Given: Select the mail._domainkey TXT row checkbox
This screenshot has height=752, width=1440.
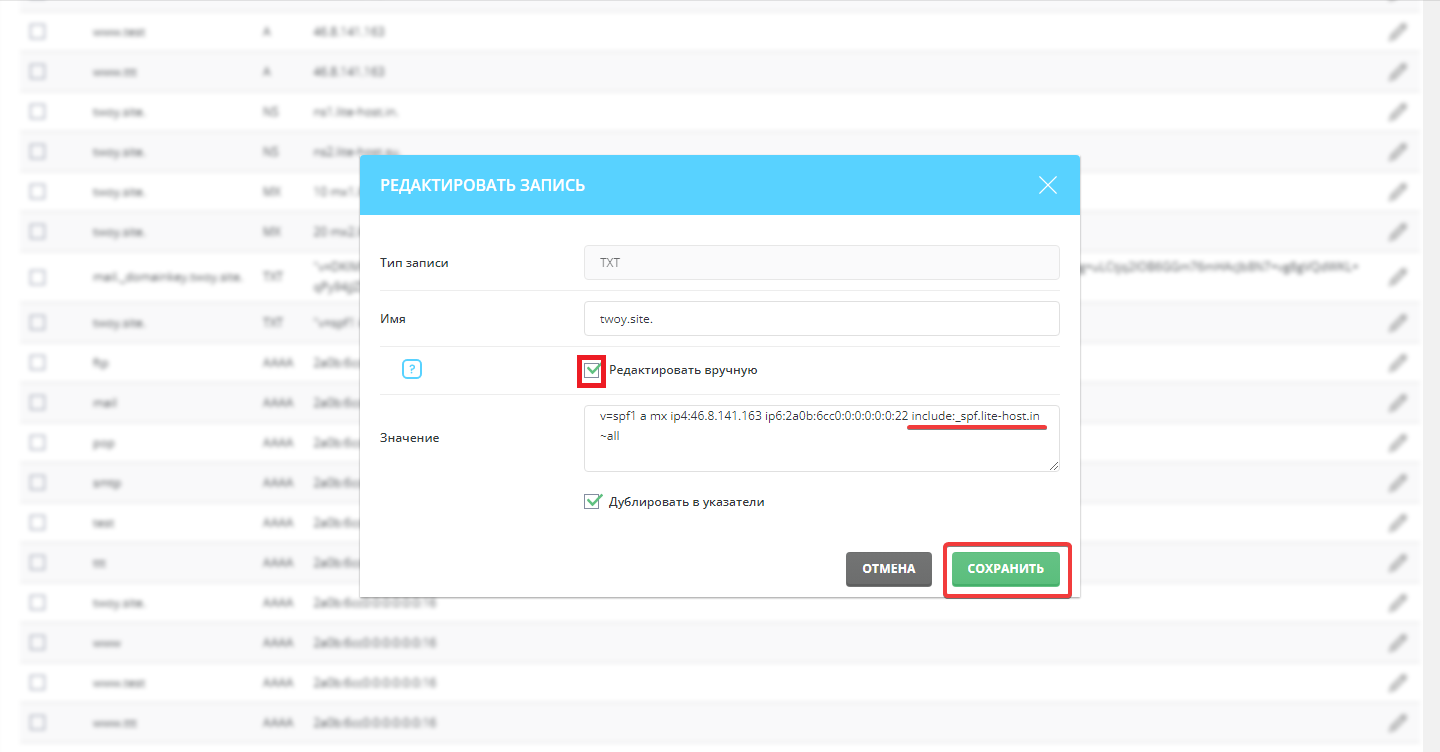Looking at the screenshot, I should 37,277.
